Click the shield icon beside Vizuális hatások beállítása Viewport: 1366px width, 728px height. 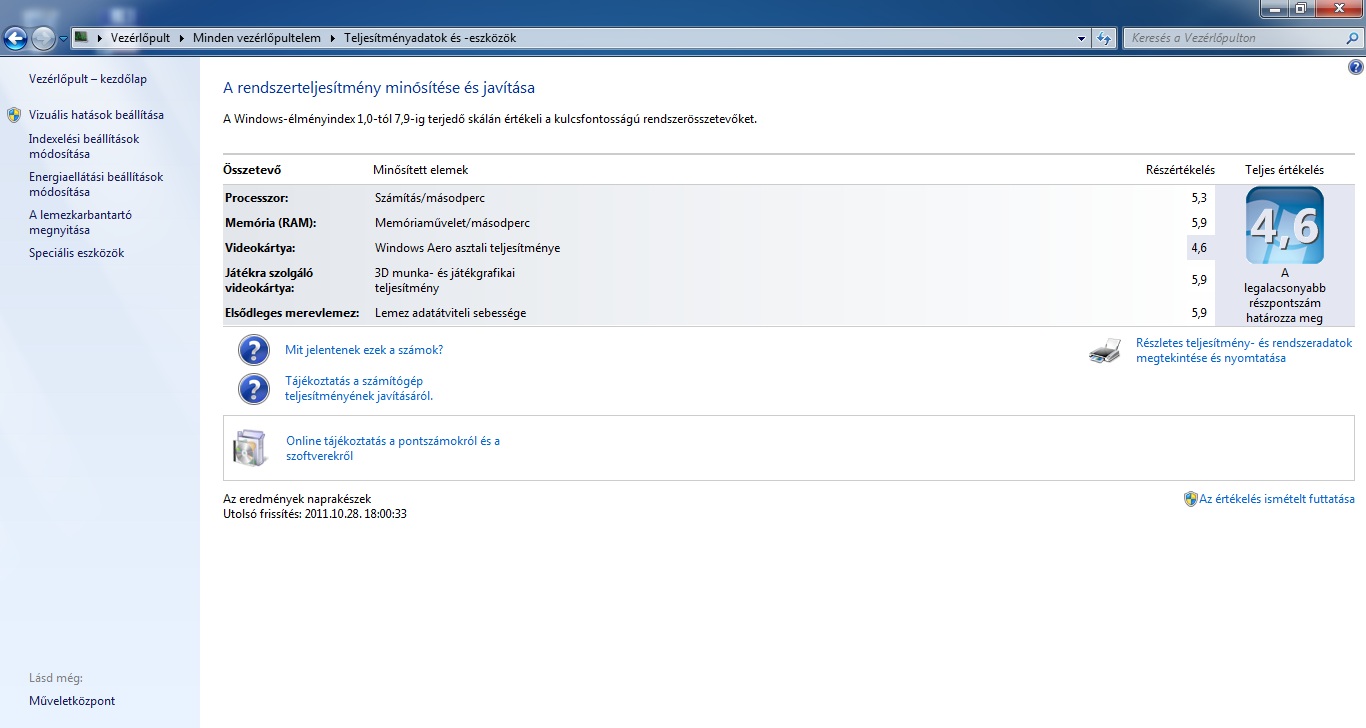click(14, 115)
